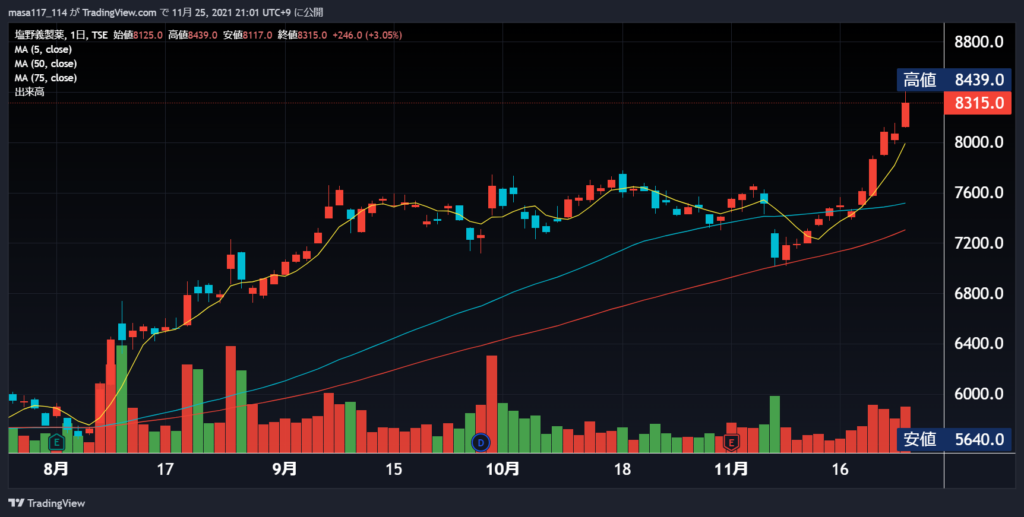Click the 6000.0 price axis label

tap(978, 394)
